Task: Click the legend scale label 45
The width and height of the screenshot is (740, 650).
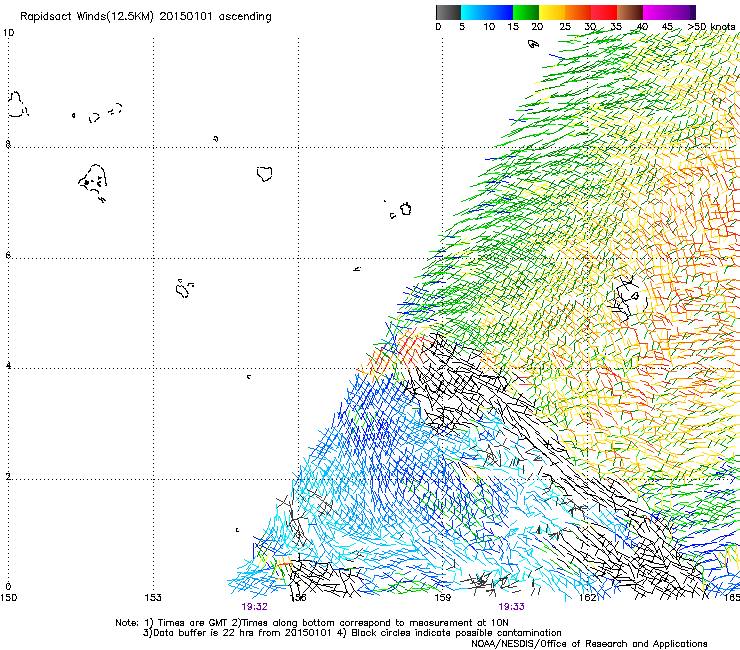Action: (667, 27)
